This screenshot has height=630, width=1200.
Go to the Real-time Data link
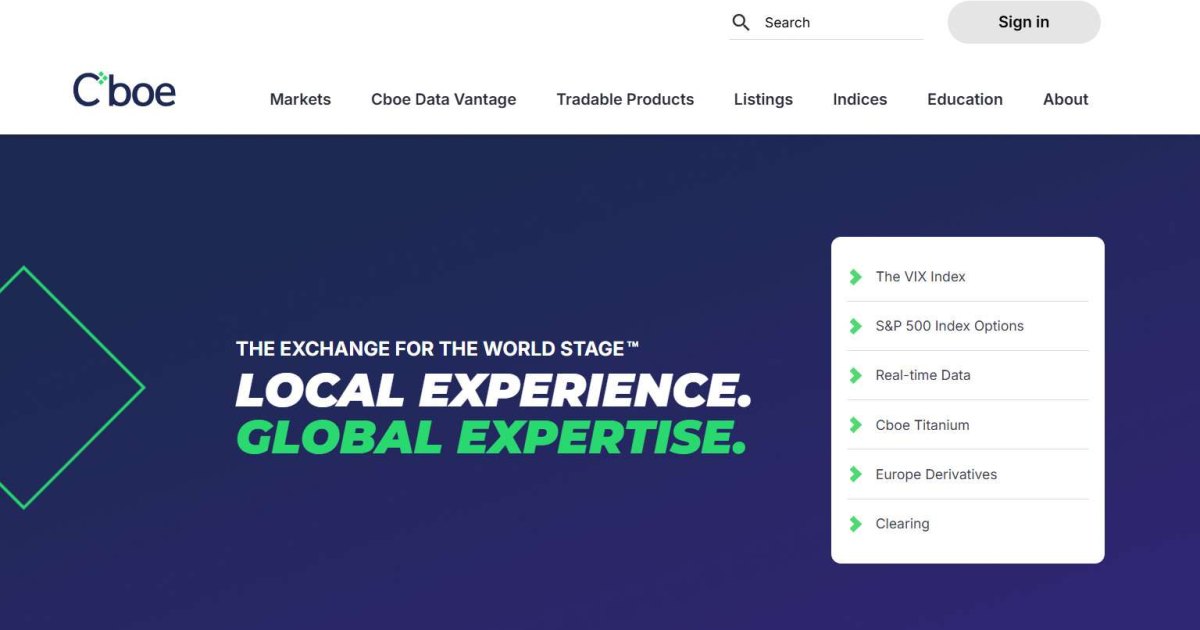923,375
